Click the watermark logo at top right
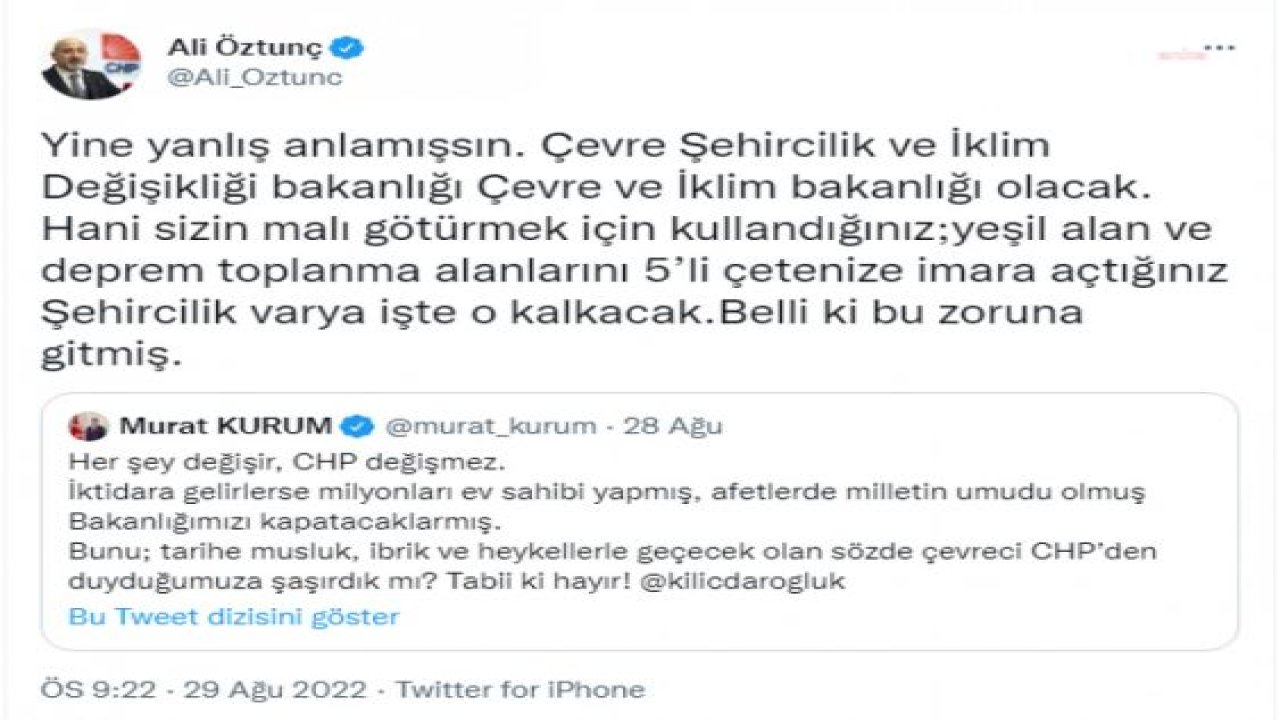Screen dimensions: 1280x720 [x=1184, y=54]
